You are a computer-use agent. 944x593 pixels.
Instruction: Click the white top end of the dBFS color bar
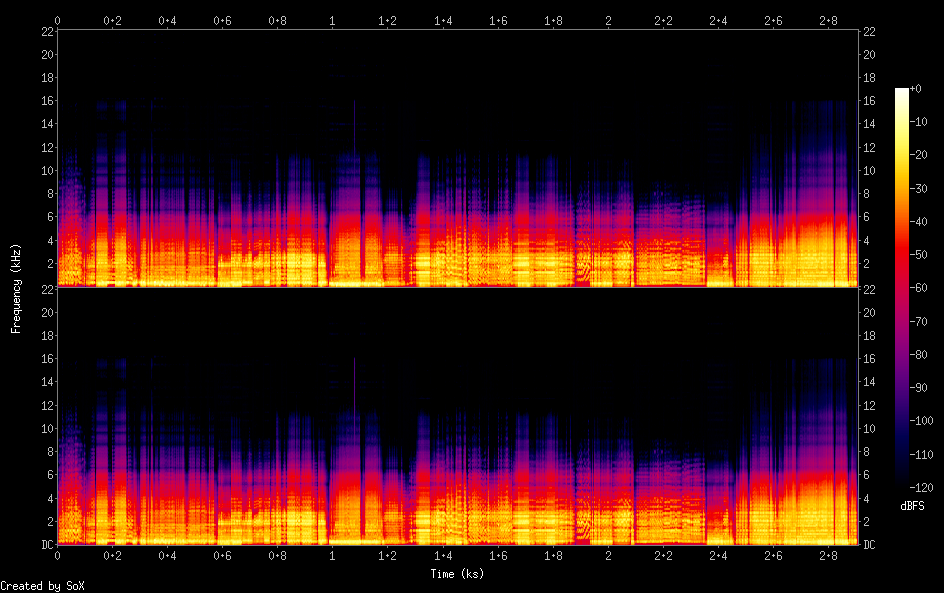click(x=902, y=92)
